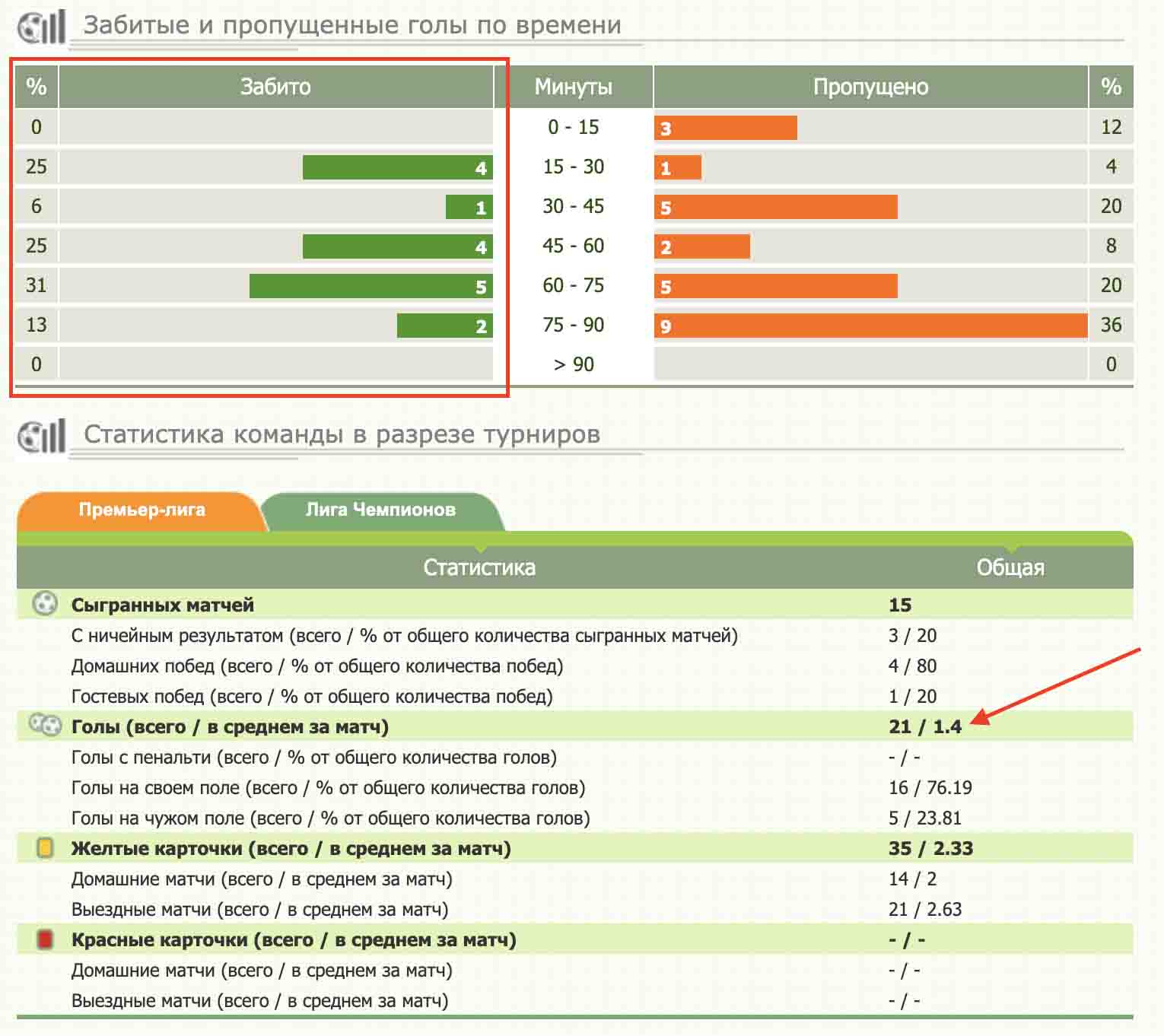Click the 'Красные карточки' row label
Image resolution: width=1164 pixels, height=1036 pixels.
[x=294, y=939]
